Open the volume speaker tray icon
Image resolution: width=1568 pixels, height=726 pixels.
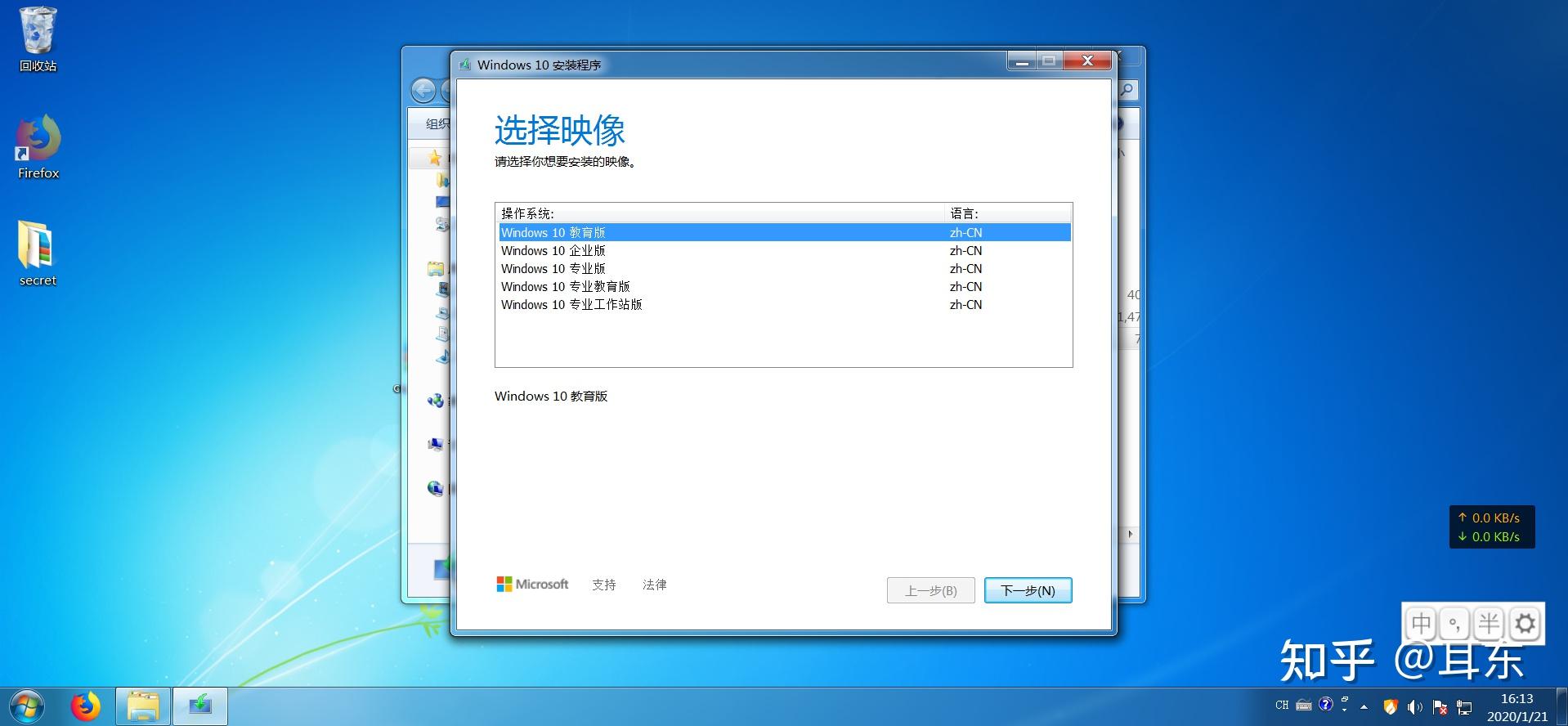tap(1415, 706)
